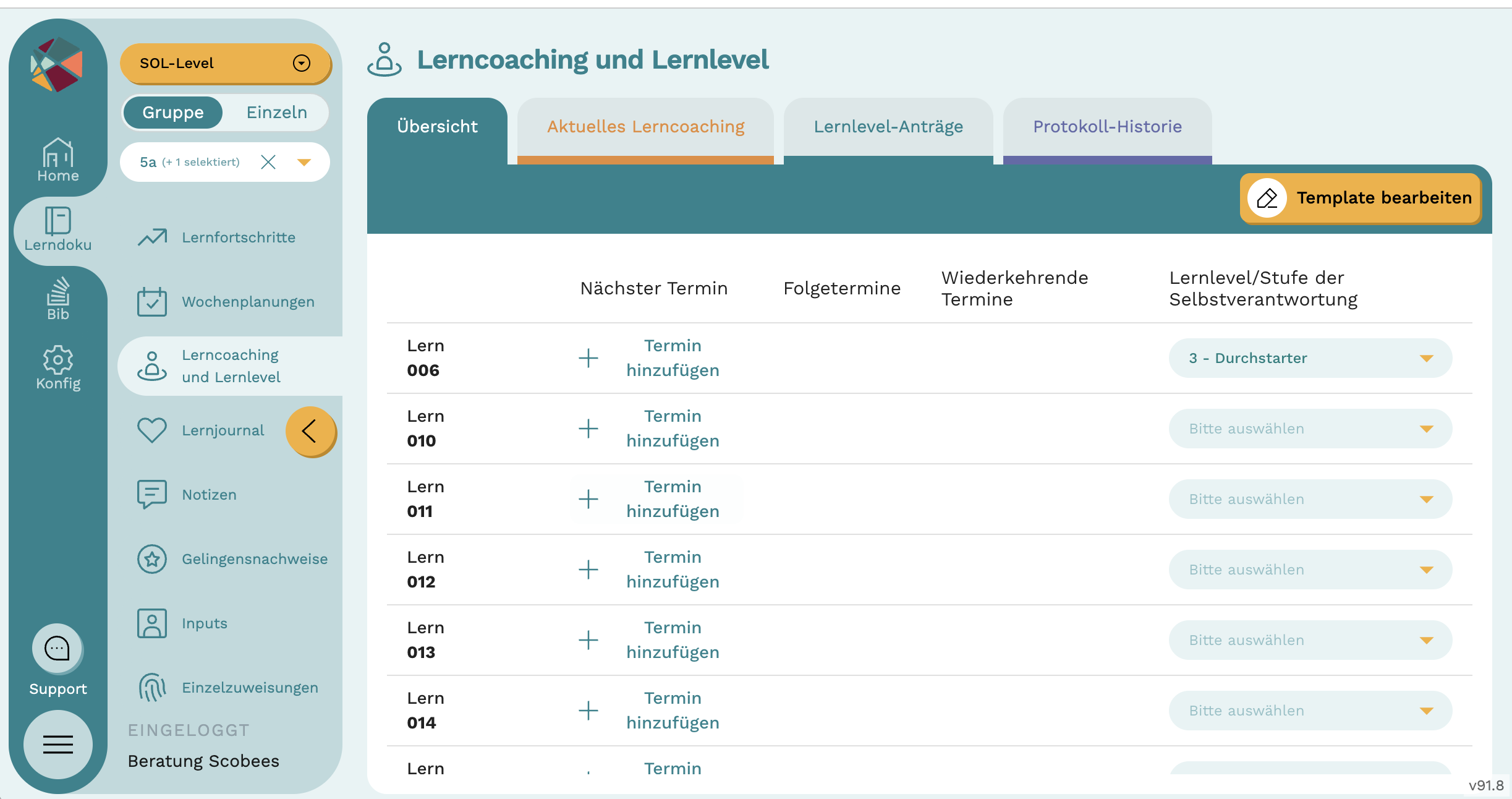Click the Scobees logo icon
Image resolution: width=1512 pixels, height=799 pixels.
pos(57,64)
